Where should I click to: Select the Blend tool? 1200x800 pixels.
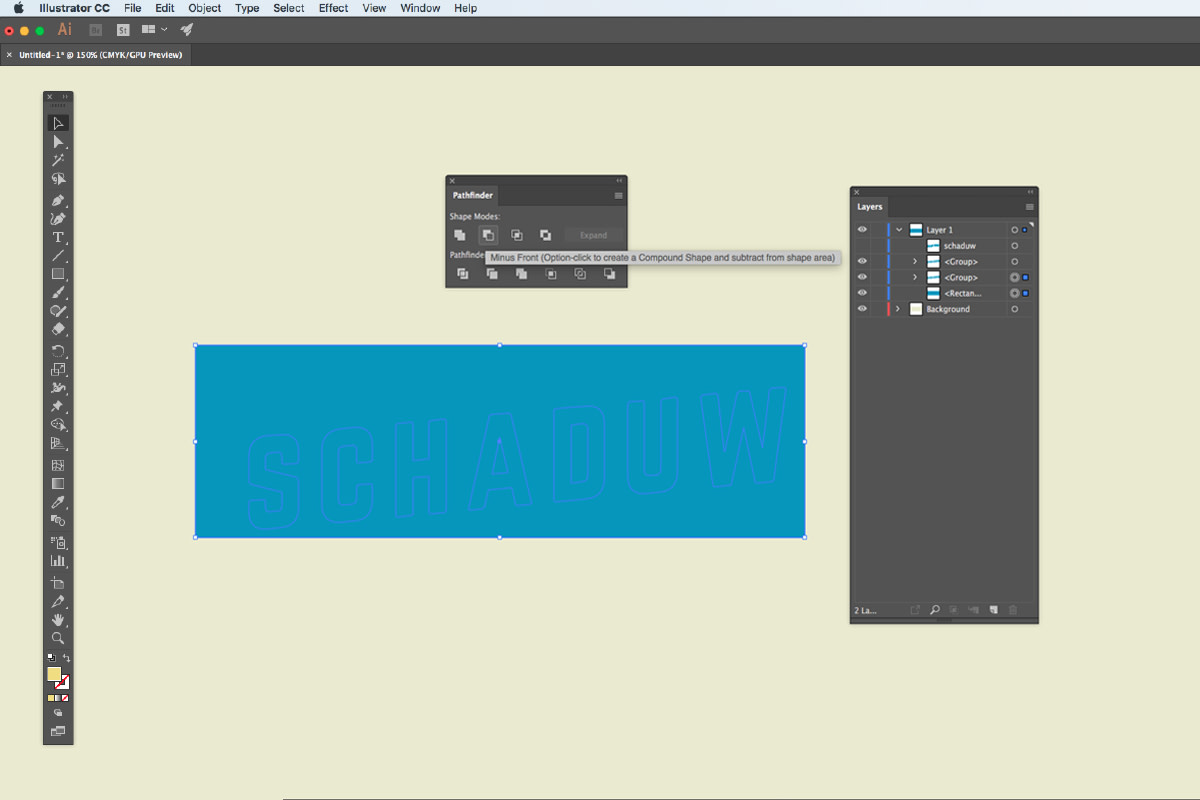(58, 520)
